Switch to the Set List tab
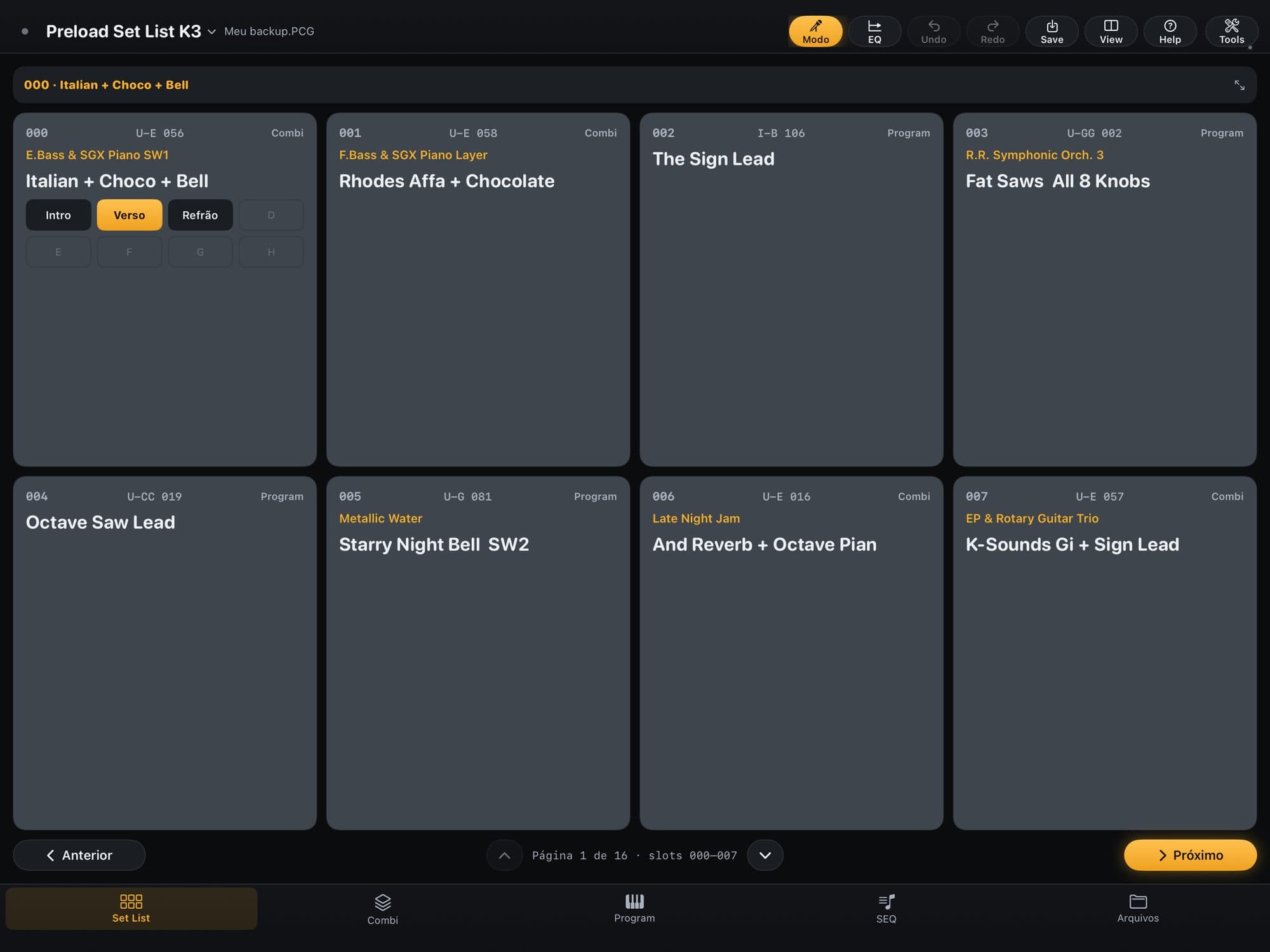 click(131, 909)
